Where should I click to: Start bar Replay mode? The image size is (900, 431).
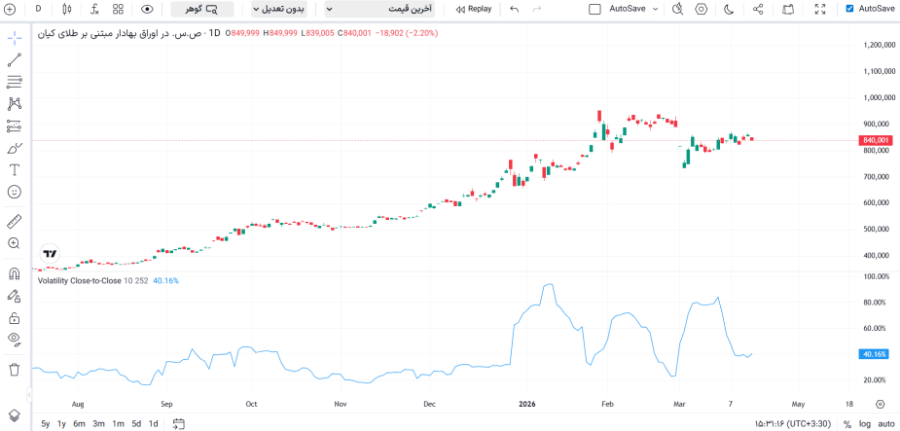coord(474,9)
